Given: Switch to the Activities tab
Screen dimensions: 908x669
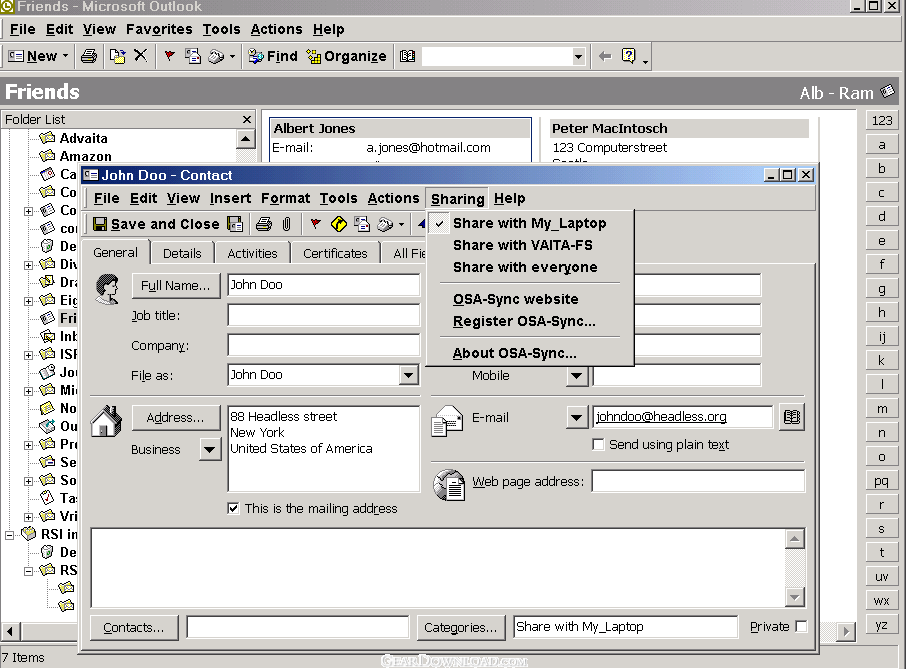Looking at the screenshot, I should coord(252,253).
